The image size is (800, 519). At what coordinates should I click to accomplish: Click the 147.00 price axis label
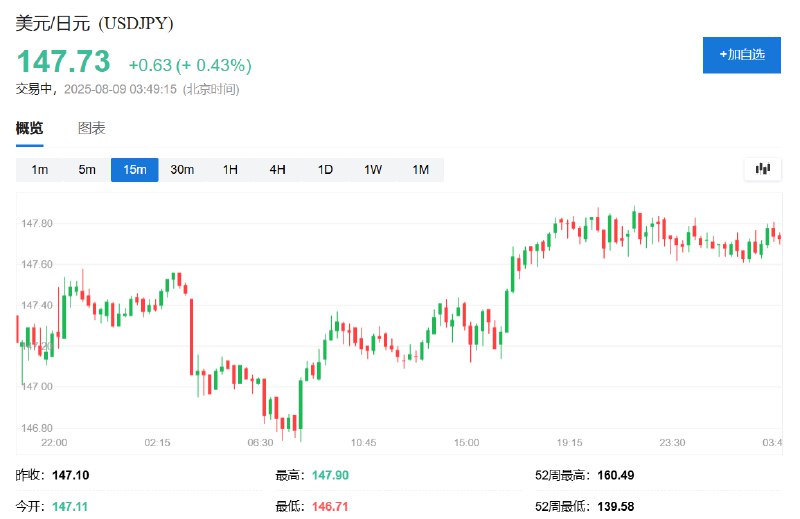pos(37,386)
